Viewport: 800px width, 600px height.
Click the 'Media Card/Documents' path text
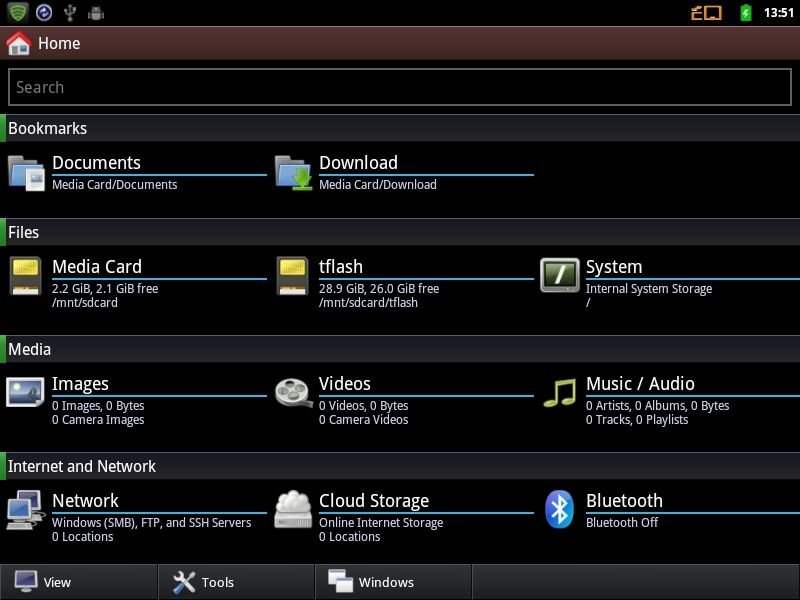pos(115,185)
